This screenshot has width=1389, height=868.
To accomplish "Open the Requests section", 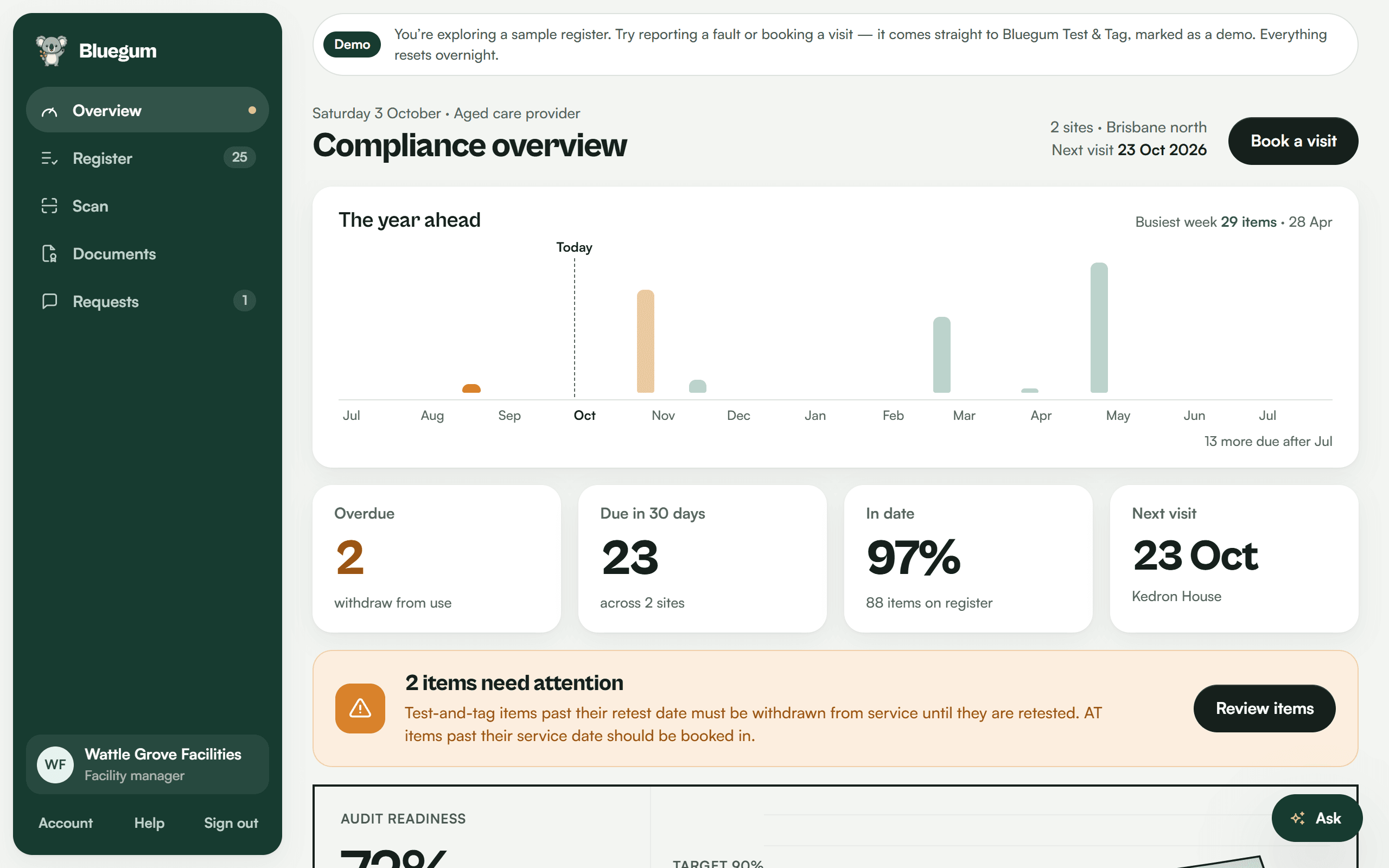I will point(148,302).
